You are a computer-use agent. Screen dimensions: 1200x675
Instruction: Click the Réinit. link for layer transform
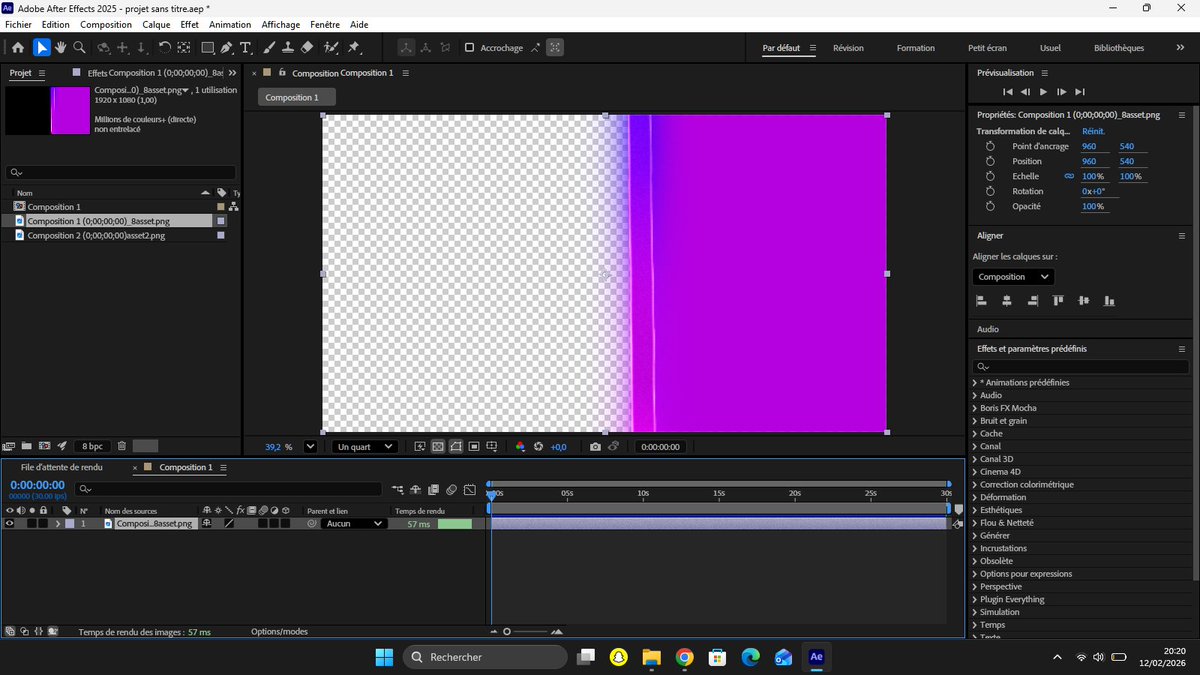click(x=1093, y=131)
